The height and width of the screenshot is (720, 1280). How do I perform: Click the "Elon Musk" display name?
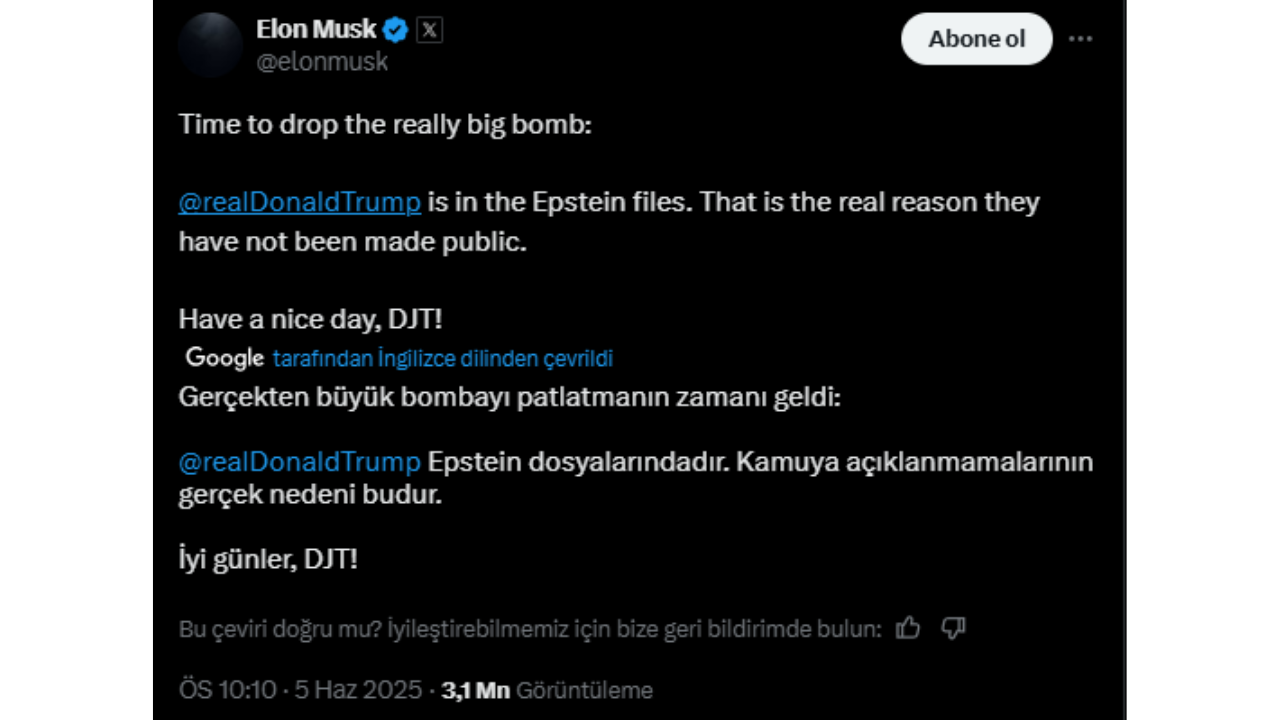coord(316,30)
